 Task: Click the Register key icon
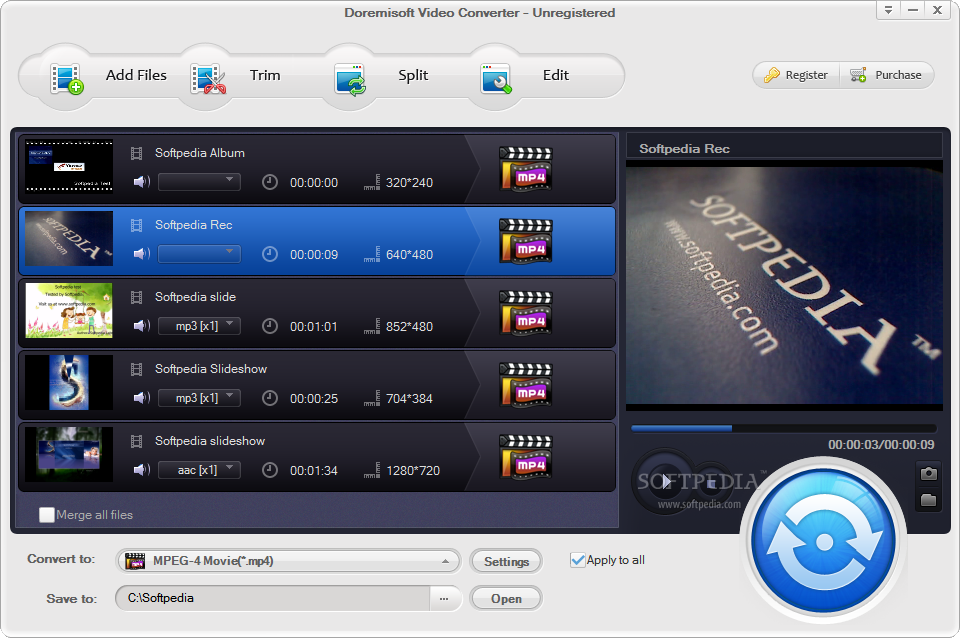pyautogui.click(x=771, y=75)
